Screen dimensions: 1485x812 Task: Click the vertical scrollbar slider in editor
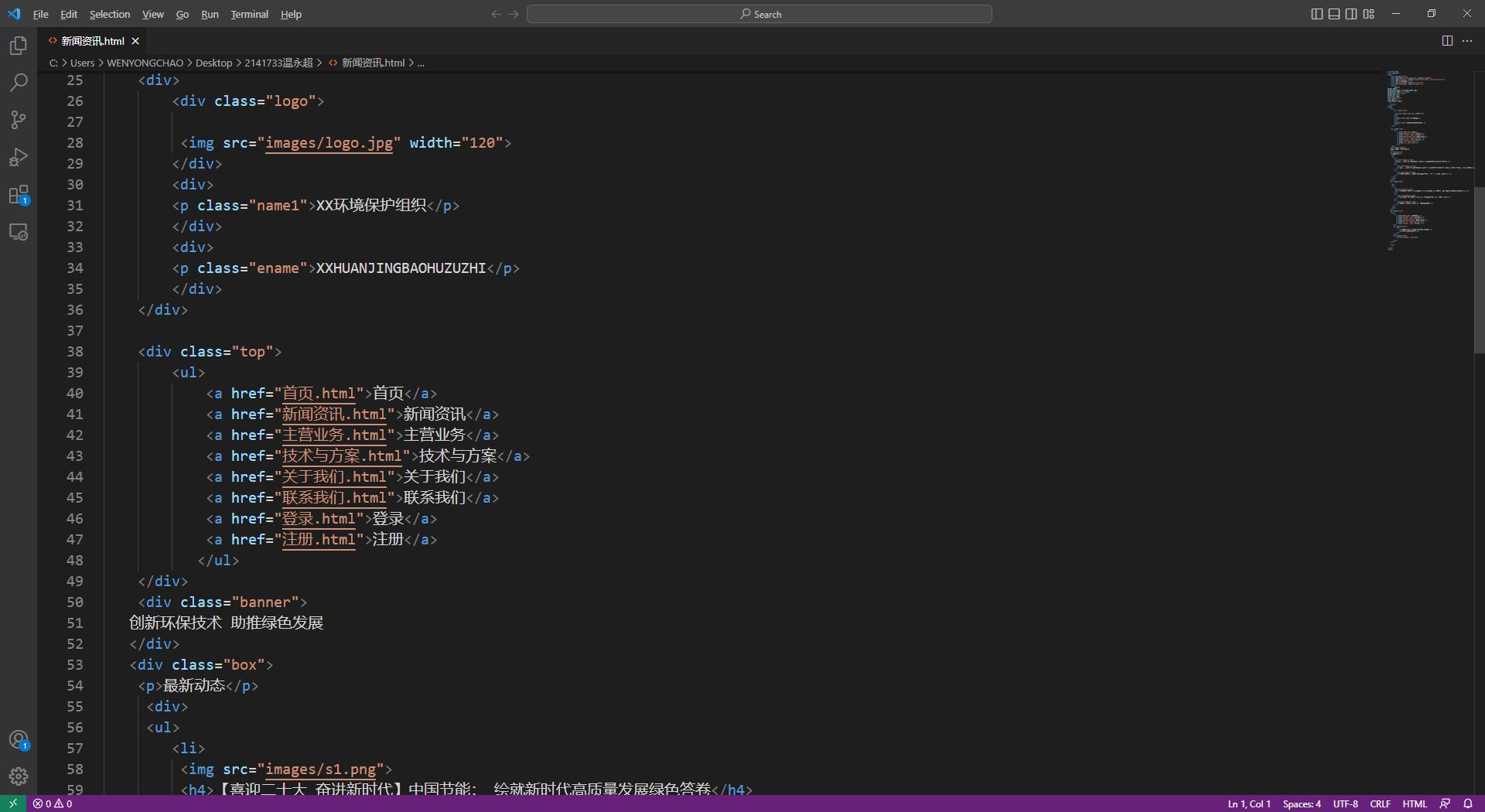pos(1479,269)
